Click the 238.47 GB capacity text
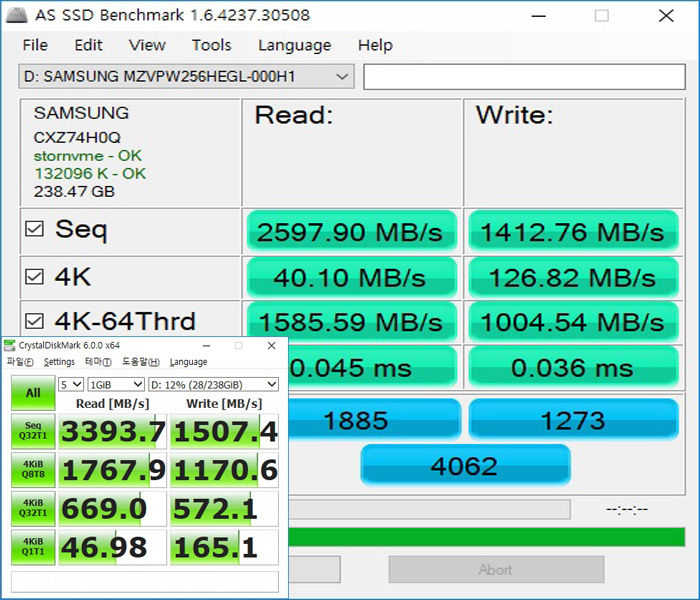Image resolution: width=700 pixels, height=600 pixels. tap(74, 192)
